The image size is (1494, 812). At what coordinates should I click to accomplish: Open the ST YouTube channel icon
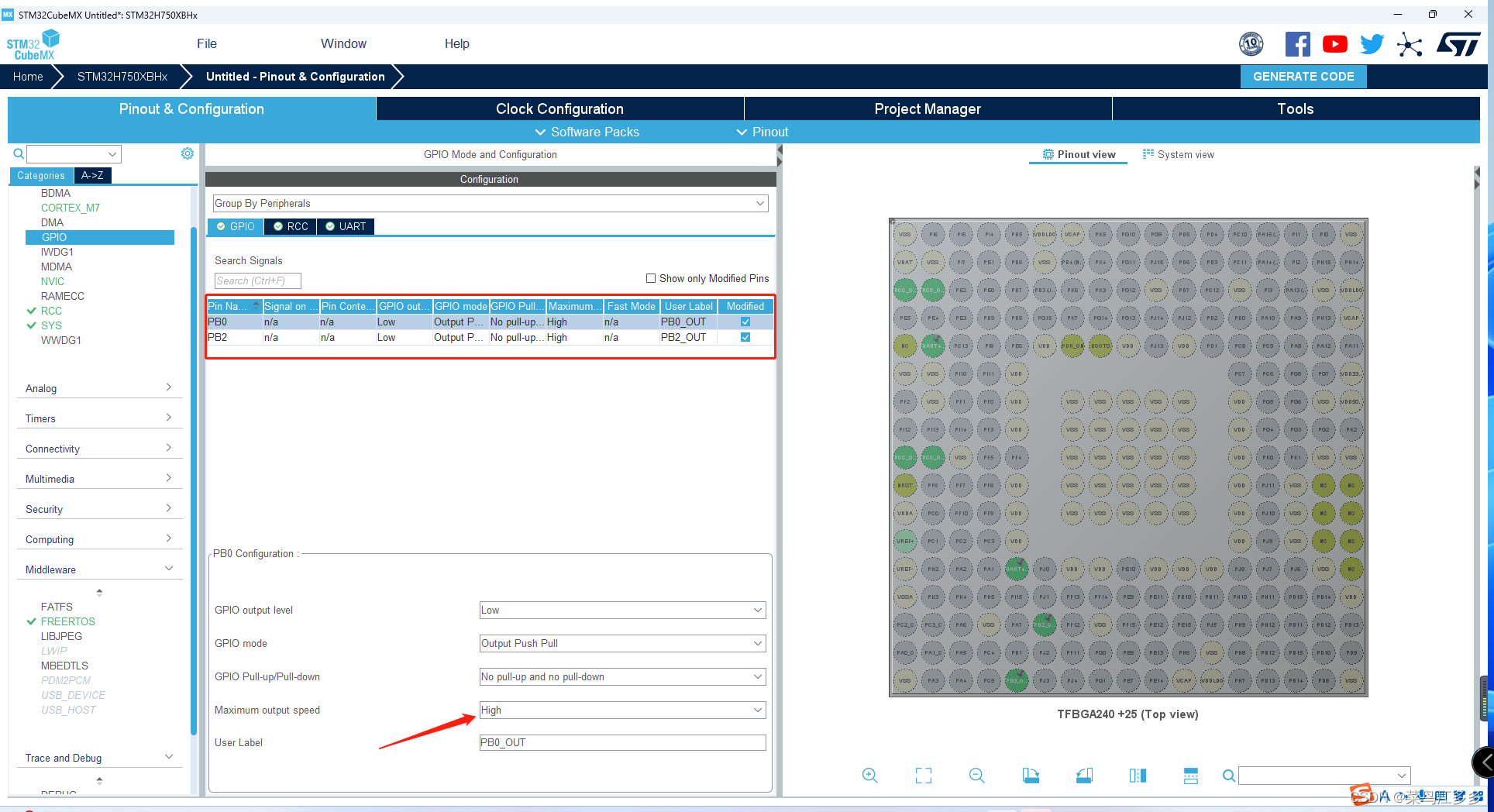pos(1334,44)
